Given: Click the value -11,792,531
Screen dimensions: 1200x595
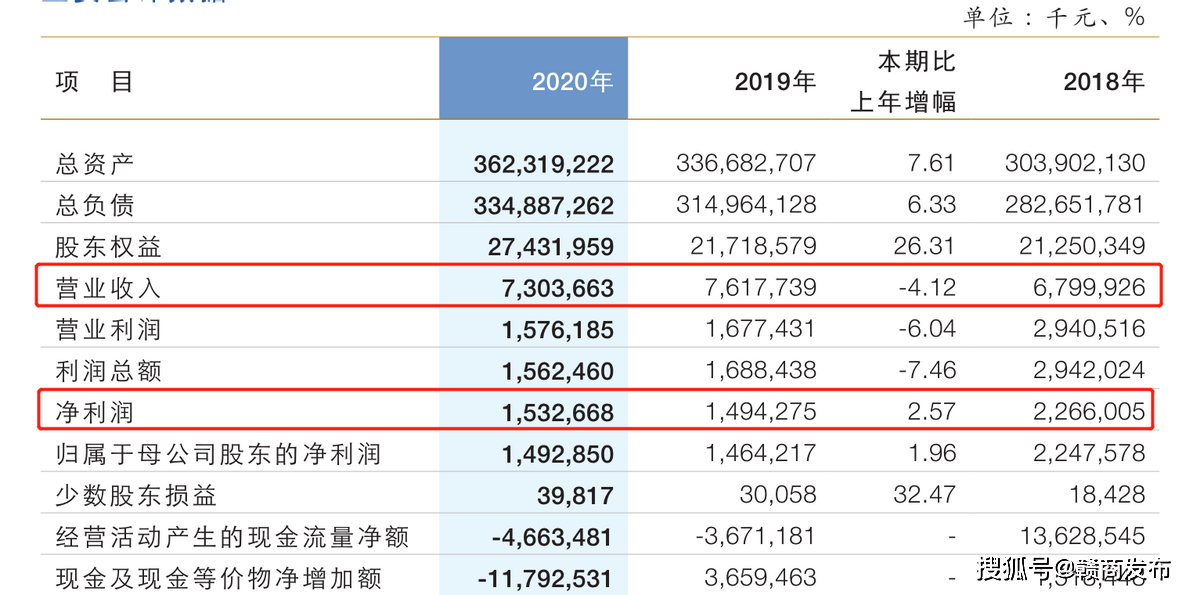Looking at the screenshot, I should pyautogui.click(x=545, y=578).
